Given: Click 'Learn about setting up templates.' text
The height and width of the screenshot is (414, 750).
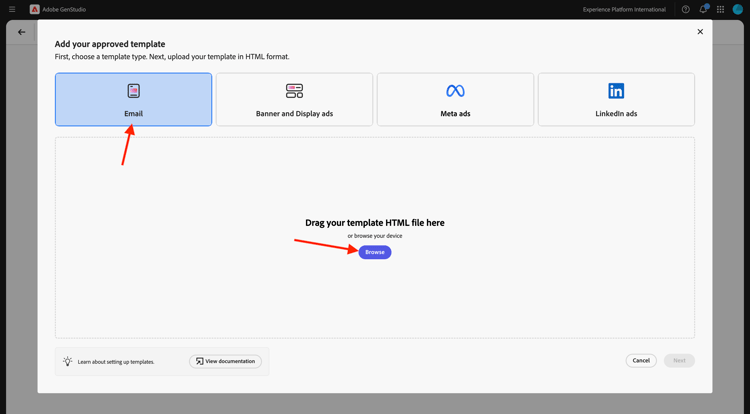Looking at the screenshot, I should (116, 362).
